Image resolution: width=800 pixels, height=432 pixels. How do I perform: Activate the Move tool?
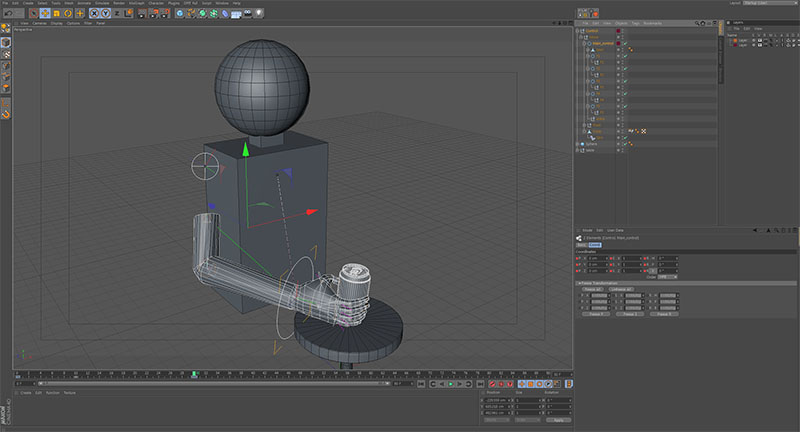(45, 13)
